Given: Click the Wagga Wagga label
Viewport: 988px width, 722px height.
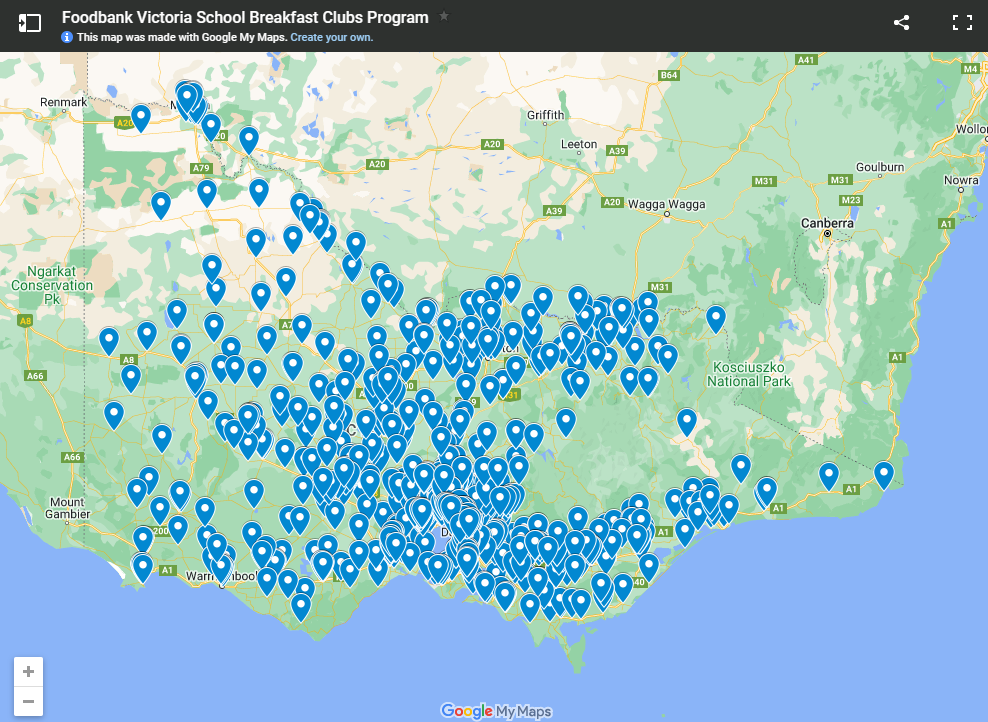Looking at the screenshot, I should [x=667, y=204].
